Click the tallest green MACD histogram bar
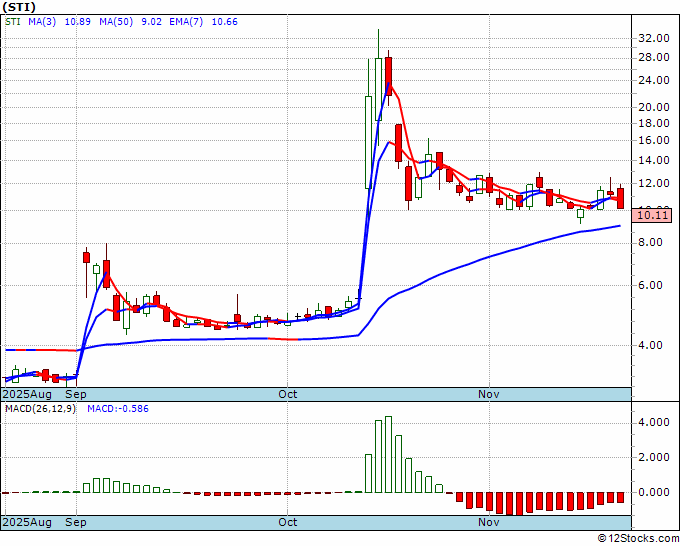Image resolution: width=680 pixels, height=546 pixels. click(x=388, y=454)
